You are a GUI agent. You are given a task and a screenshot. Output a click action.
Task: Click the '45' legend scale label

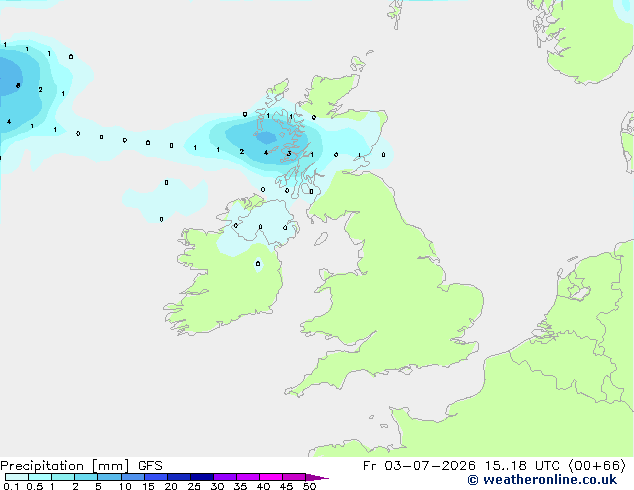pyautogui.click(x=286, y=486)
